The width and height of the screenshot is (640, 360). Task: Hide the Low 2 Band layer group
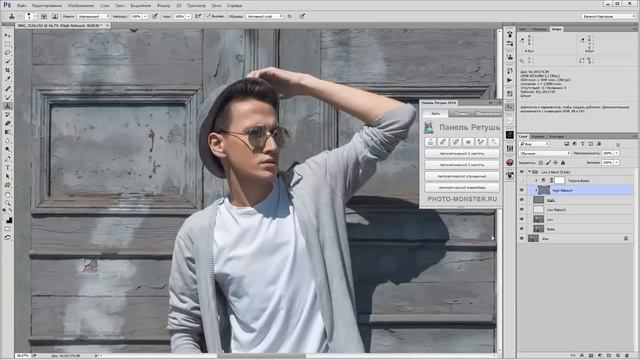(521, 172)
